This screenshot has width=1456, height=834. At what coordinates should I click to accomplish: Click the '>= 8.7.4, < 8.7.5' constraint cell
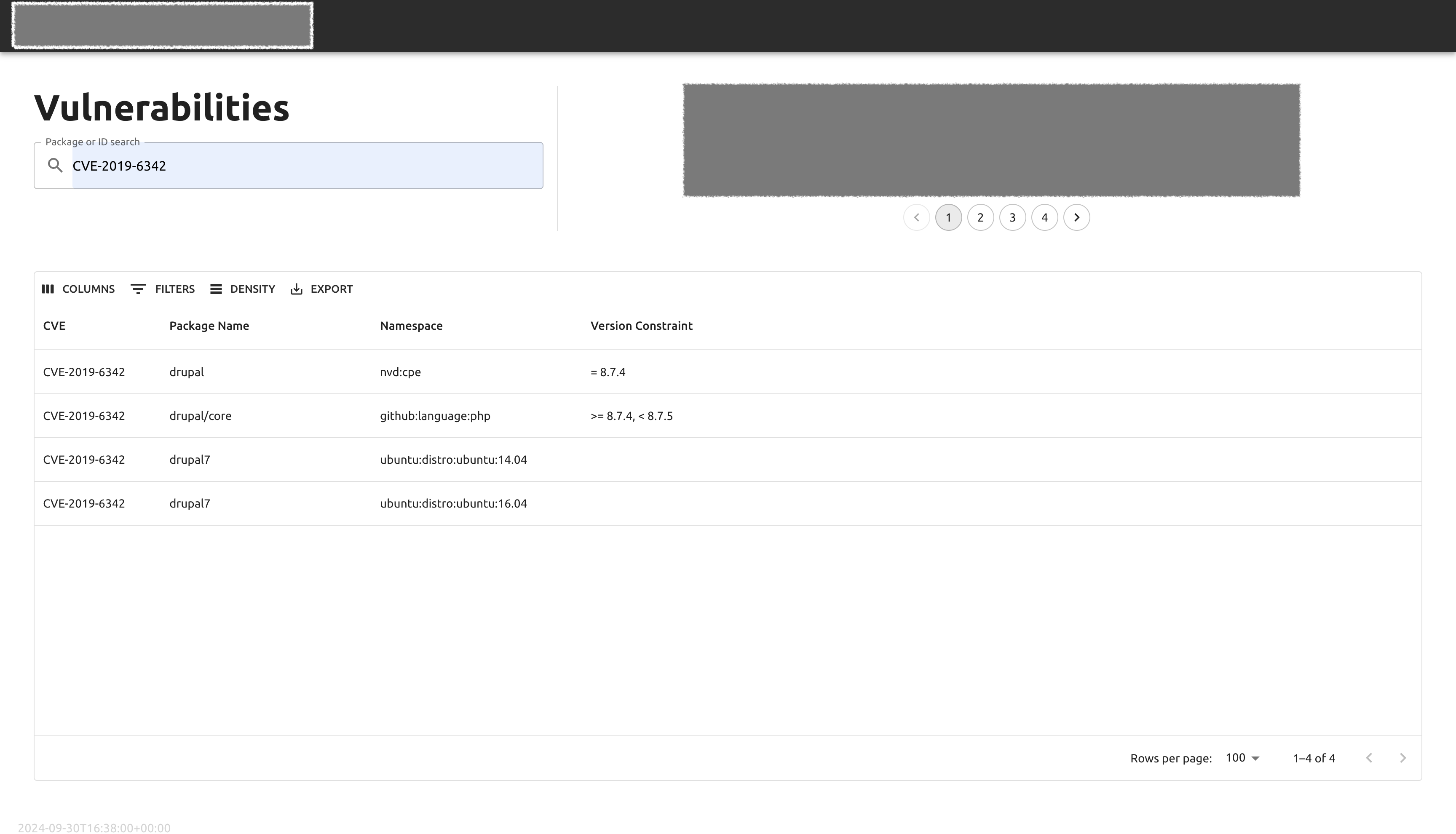(x=632, y=416)
